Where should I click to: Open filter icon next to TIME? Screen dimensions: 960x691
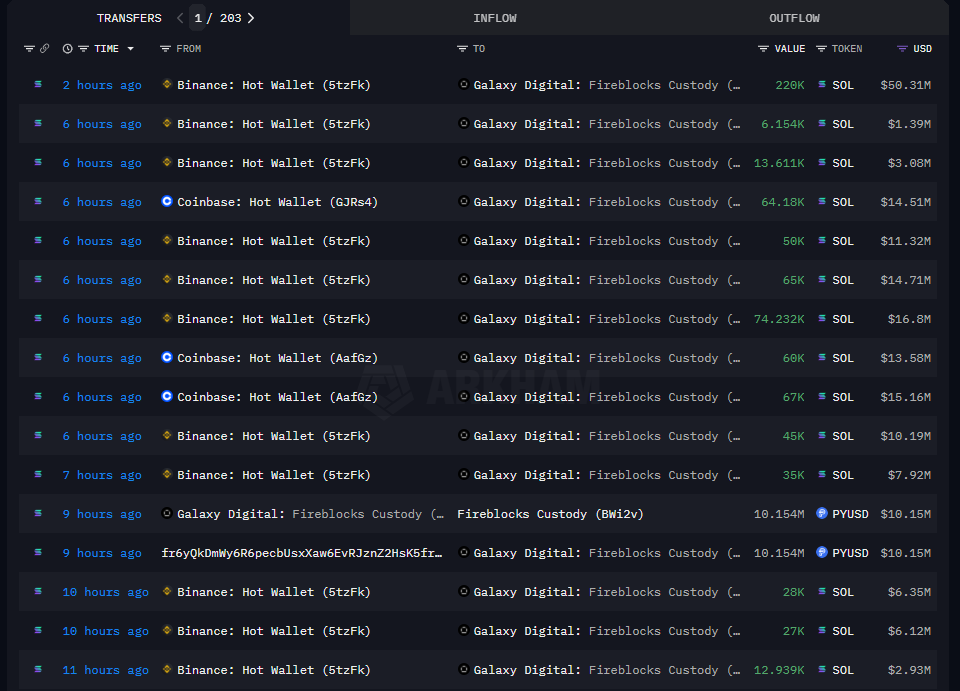[x=83, y=49]
